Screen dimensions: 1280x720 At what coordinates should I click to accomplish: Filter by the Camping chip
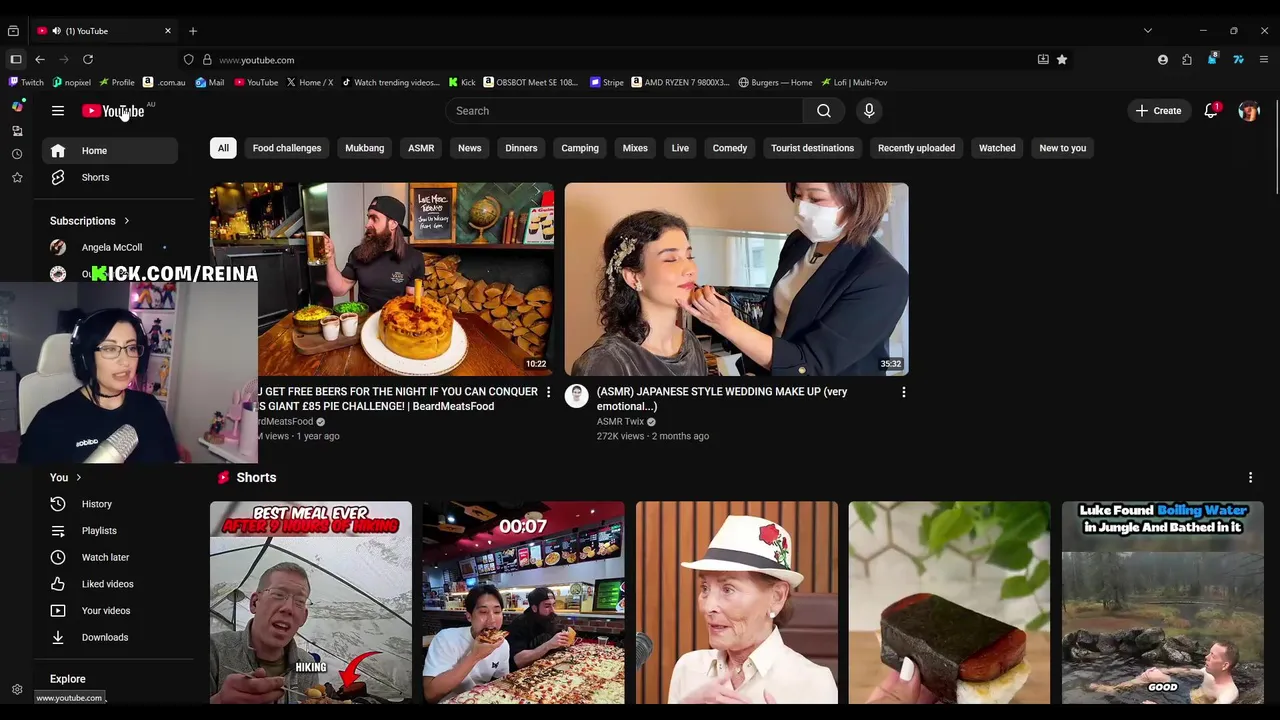click(x=580, y=148)
